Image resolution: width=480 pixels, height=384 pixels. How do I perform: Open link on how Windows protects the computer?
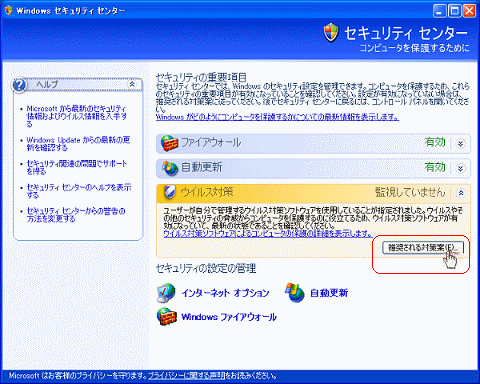277,117
